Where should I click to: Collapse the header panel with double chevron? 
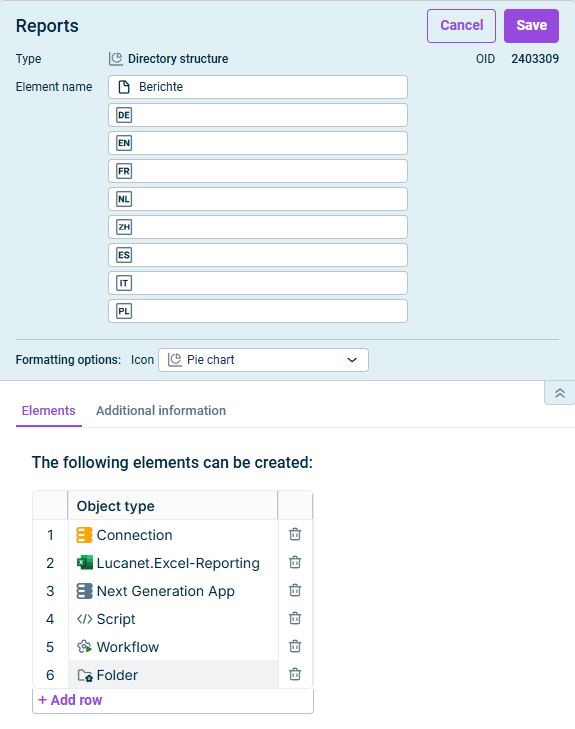click(x=560, y=393)
